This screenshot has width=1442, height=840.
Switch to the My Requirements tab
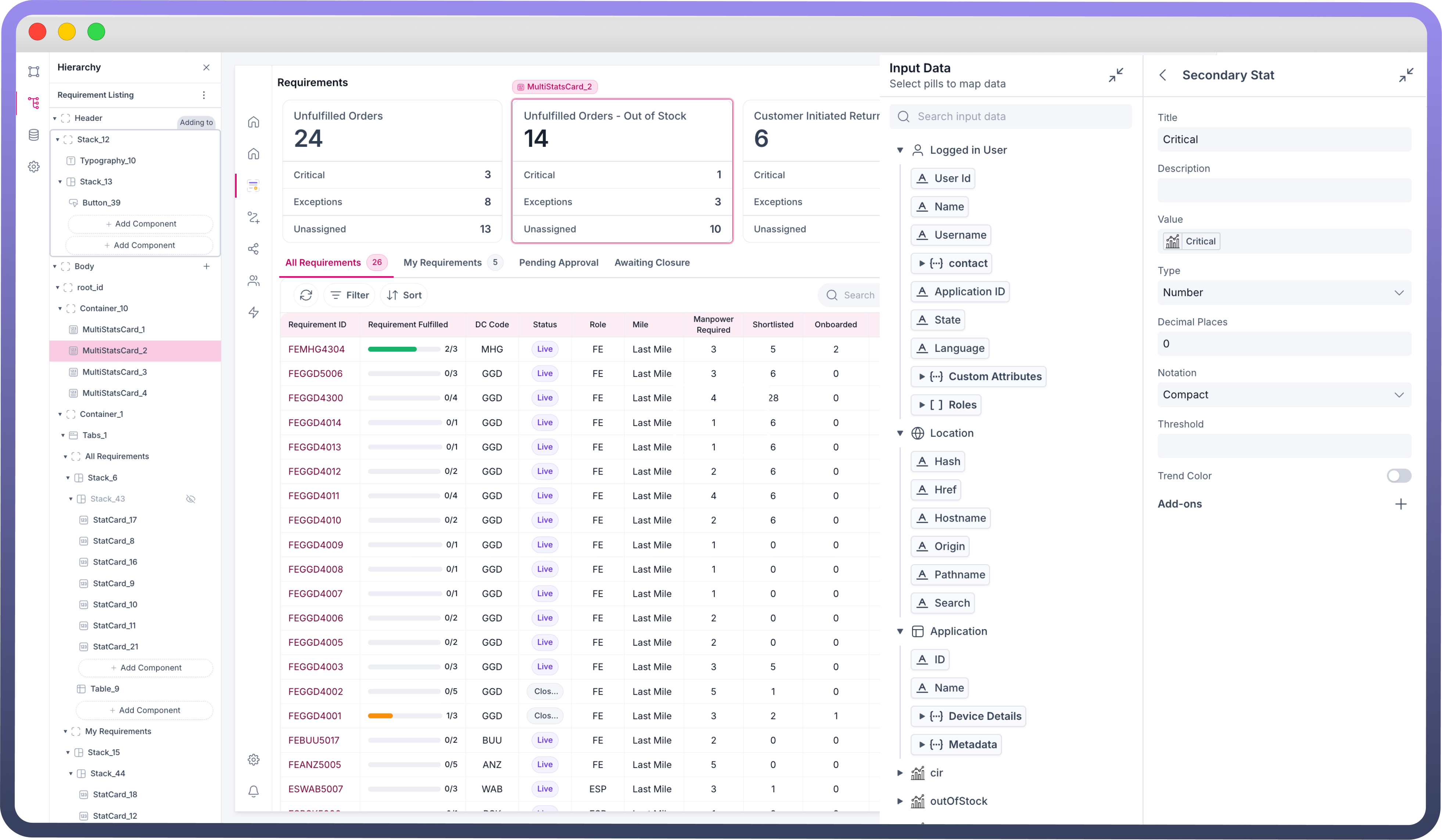(x=442, y=263)
